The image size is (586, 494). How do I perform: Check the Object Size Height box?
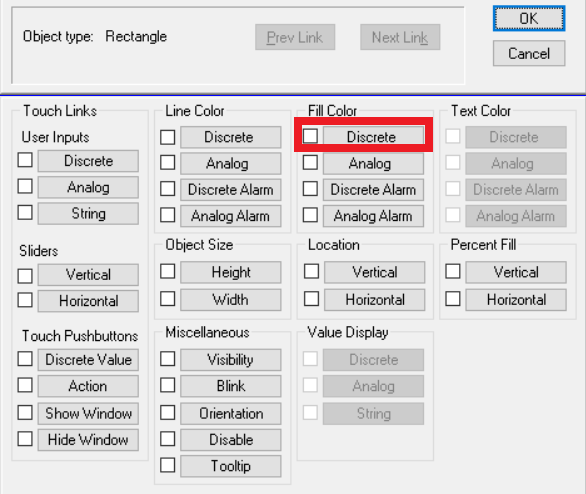point(167,271)
